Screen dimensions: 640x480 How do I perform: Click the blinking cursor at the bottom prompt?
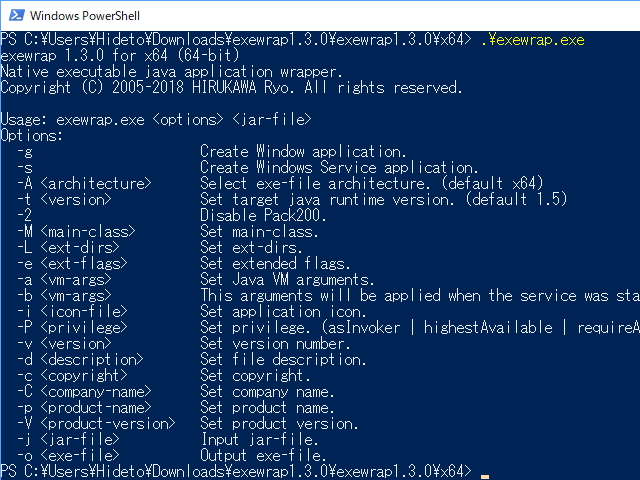[x=485, y=471]
